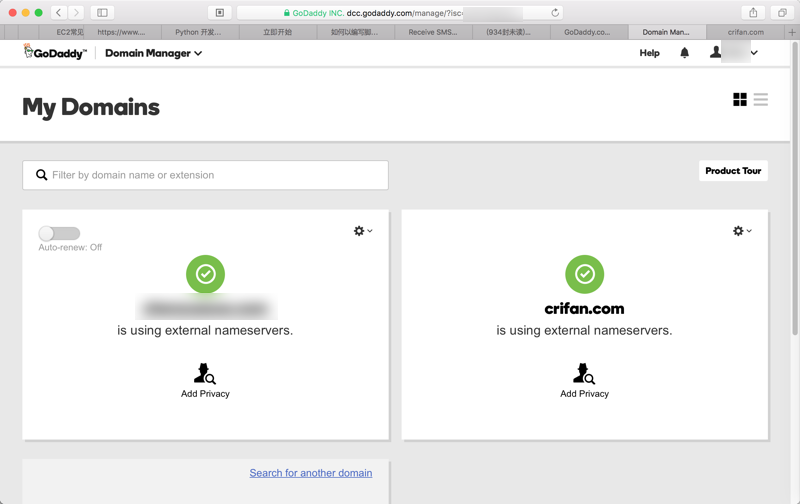Click Add Privacy icon under crifan.com

click(x=584, y=373)
